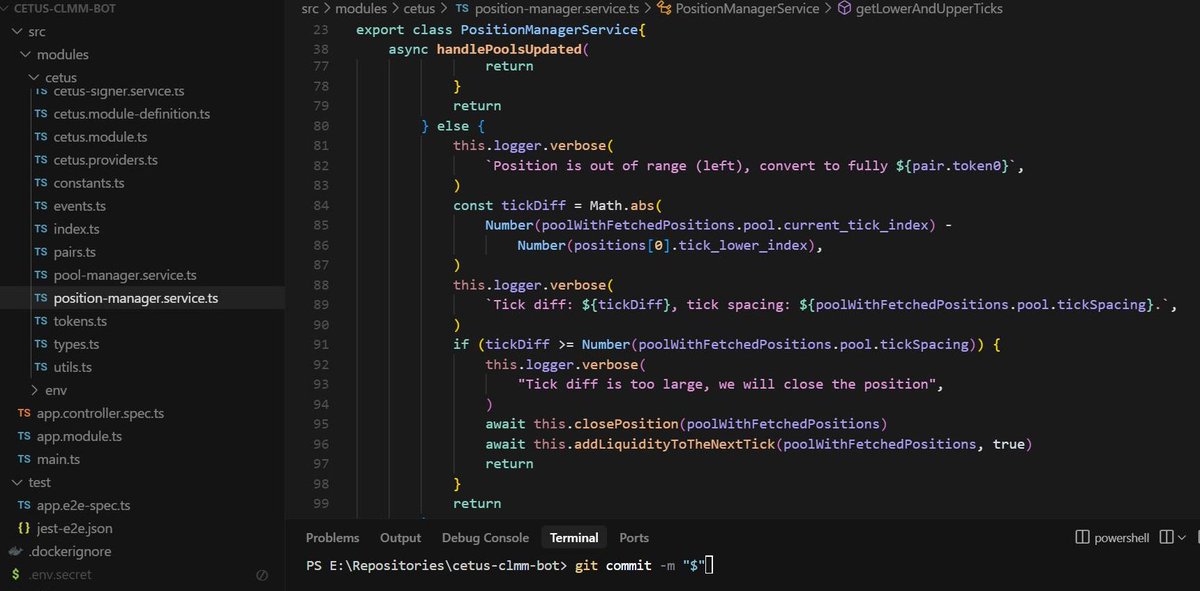Click line number 84 in the gutter

pyautogui.click(x=320, y=205)
